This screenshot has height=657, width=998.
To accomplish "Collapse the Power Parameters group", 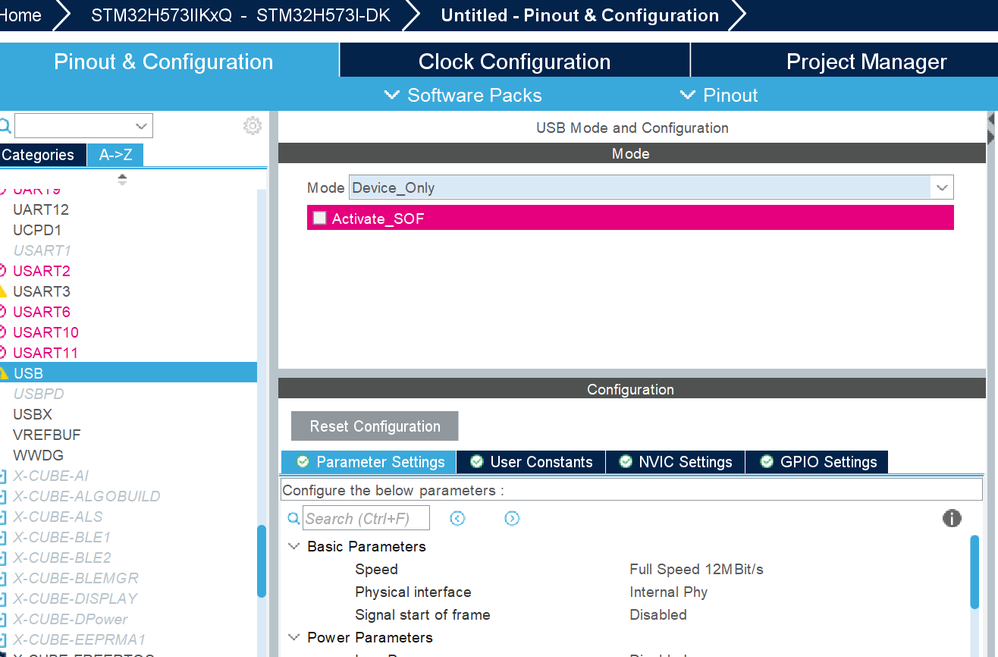I will (294, 637).
